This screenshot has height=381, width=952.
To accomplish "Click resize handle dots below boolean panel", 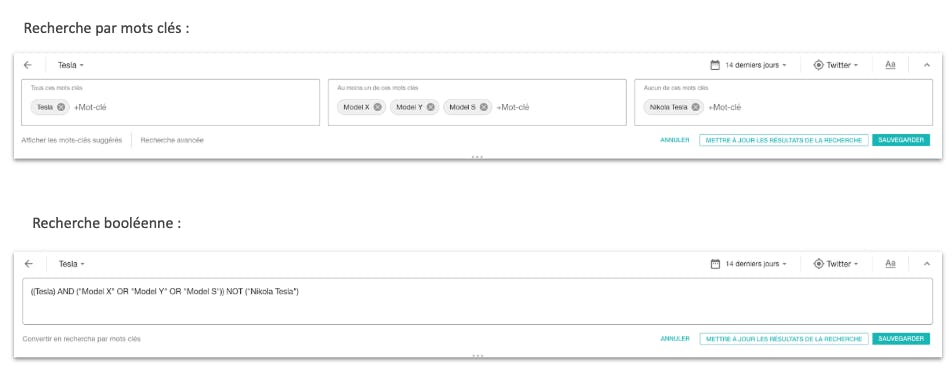I will pos(477,356).
